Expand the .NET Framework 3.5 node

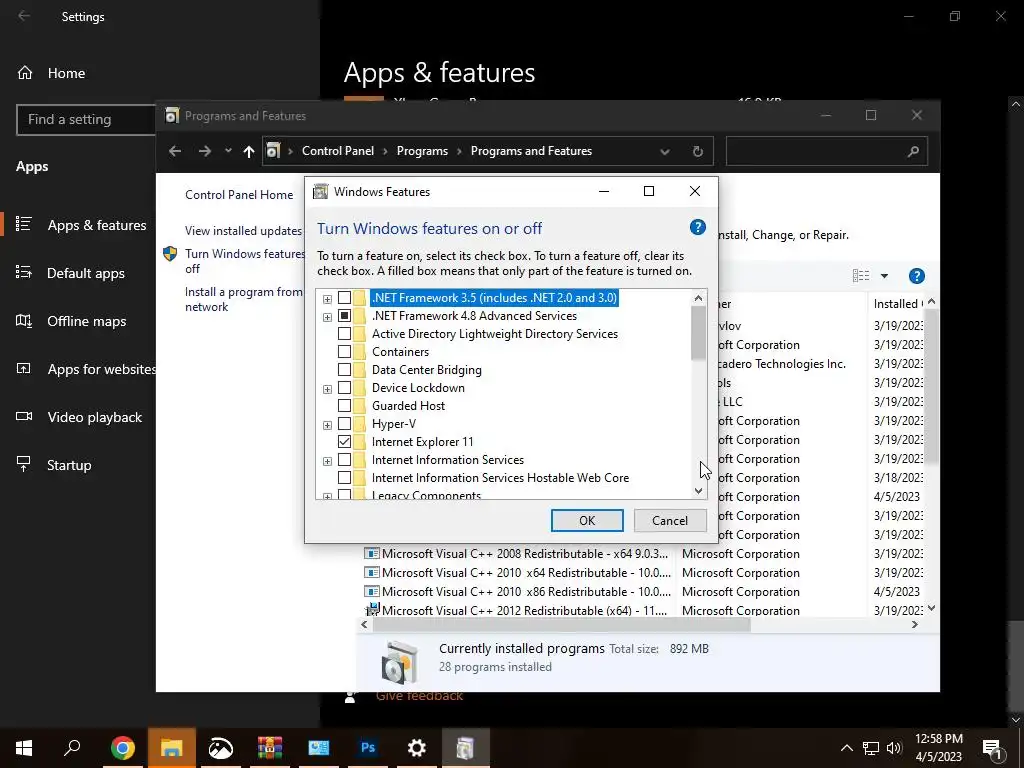pyautogui.click(x=327, y=299)
